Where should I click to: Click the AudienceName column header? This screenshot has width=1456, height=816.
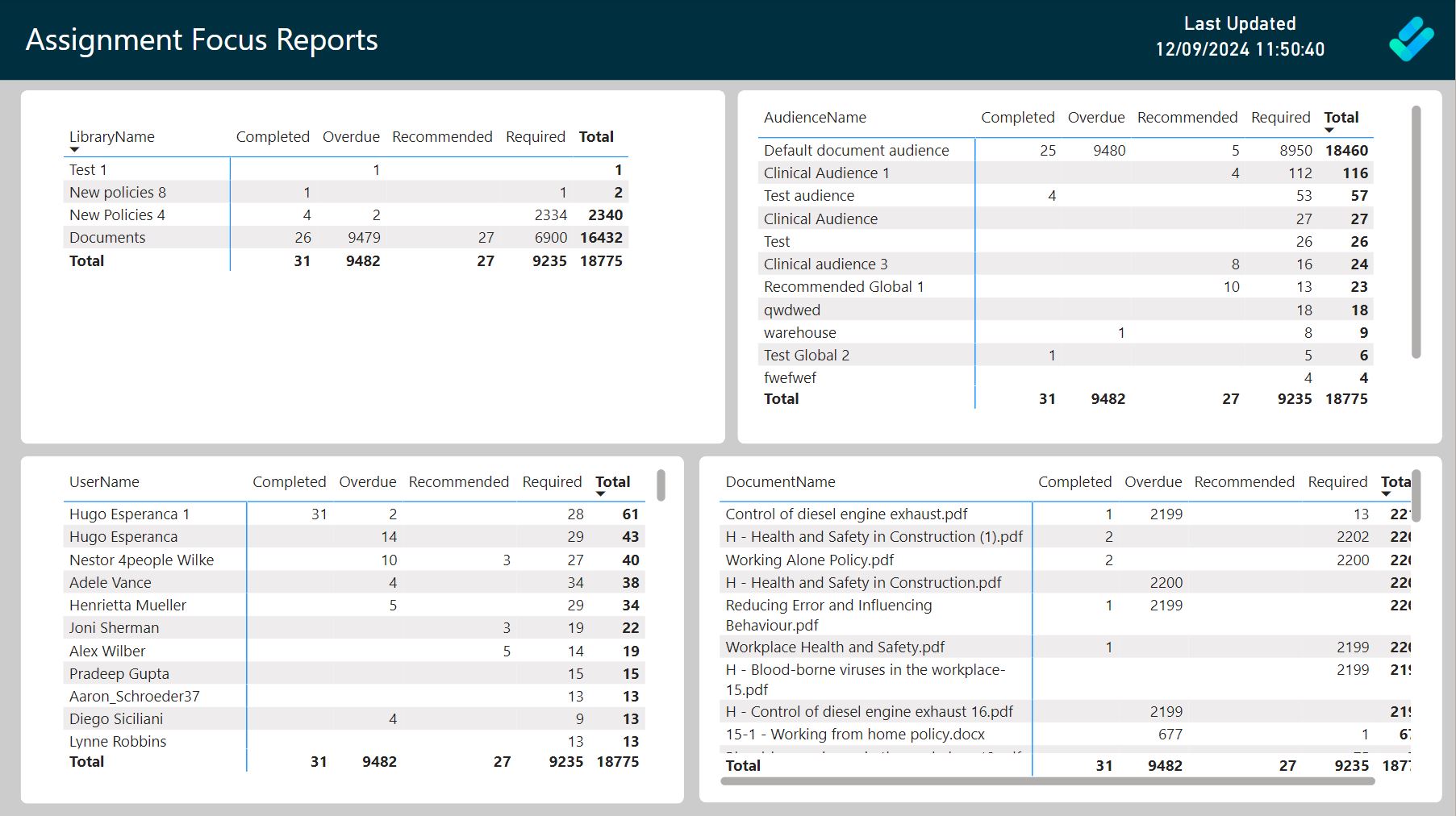tap(815, 118)
